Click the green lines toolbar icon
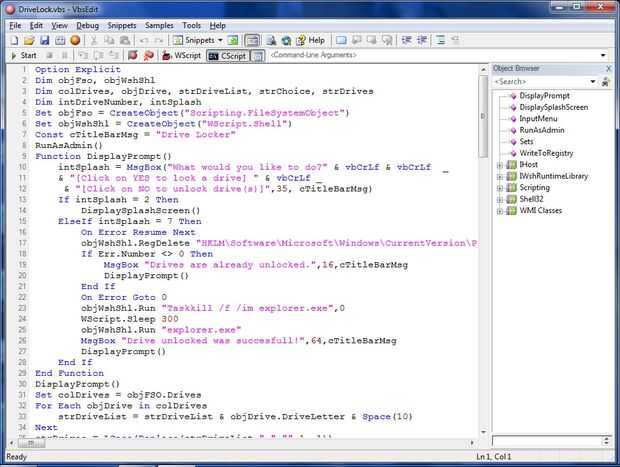The height and width of the screenshot is (467, 620). [440, 40]
